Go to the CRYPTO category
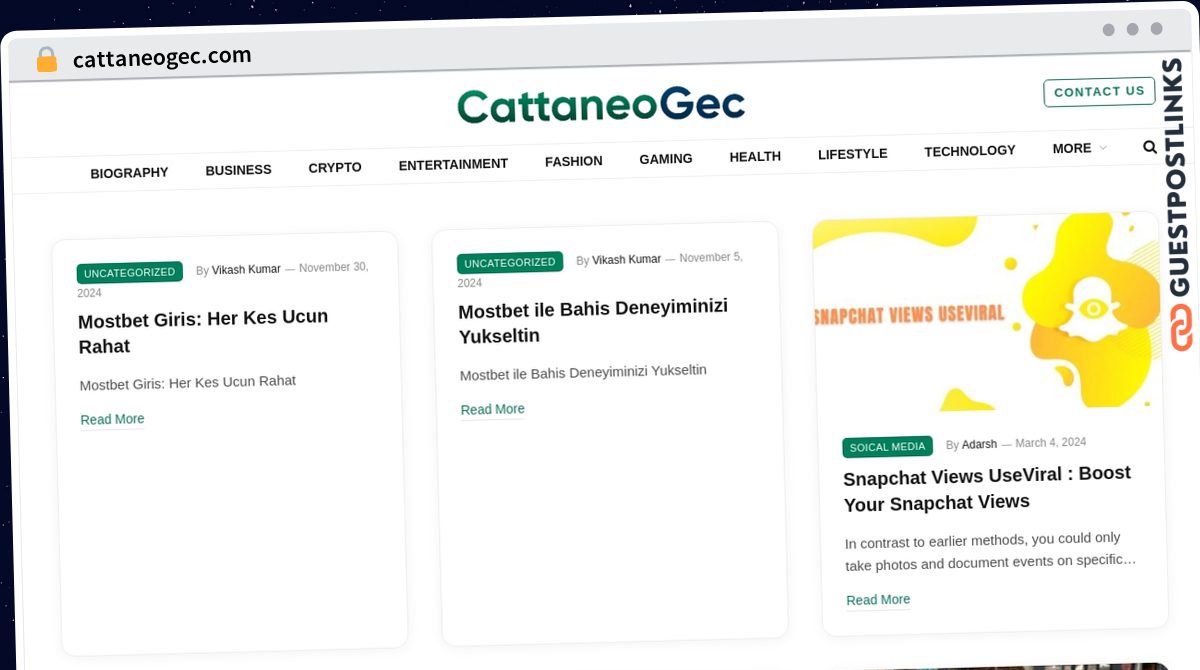 (x=335, y=167)
